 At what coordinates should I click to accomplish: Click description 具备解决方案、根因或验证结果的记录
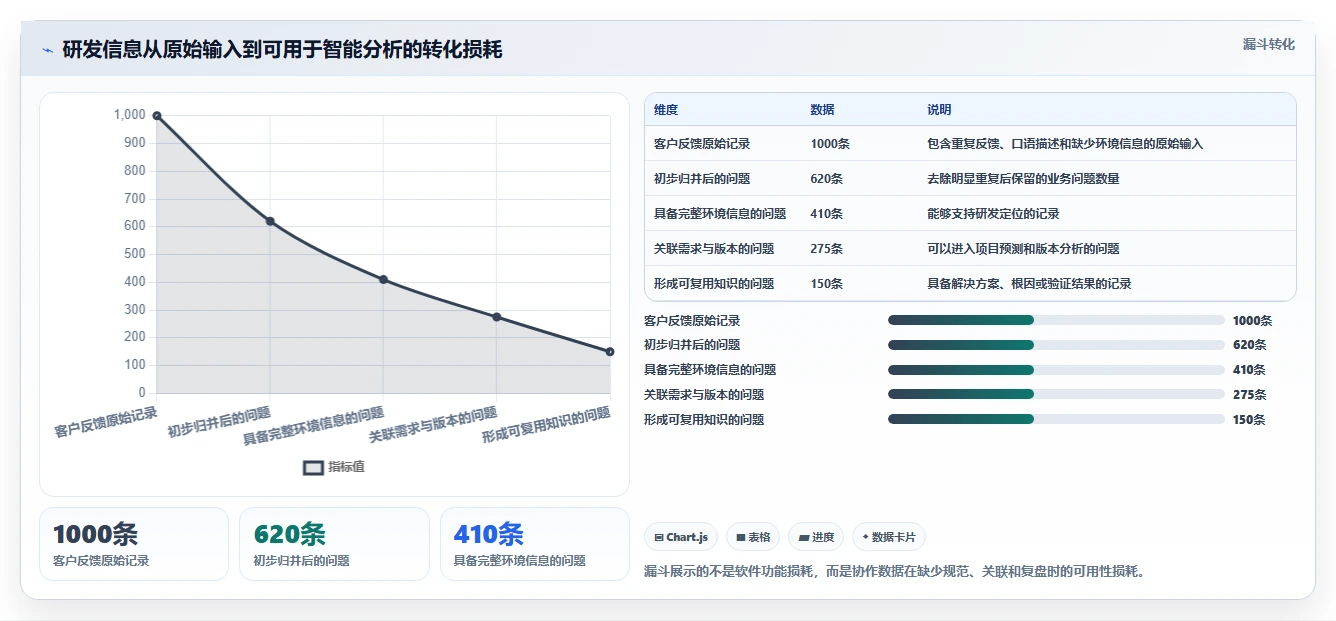tap(1029, 284)
